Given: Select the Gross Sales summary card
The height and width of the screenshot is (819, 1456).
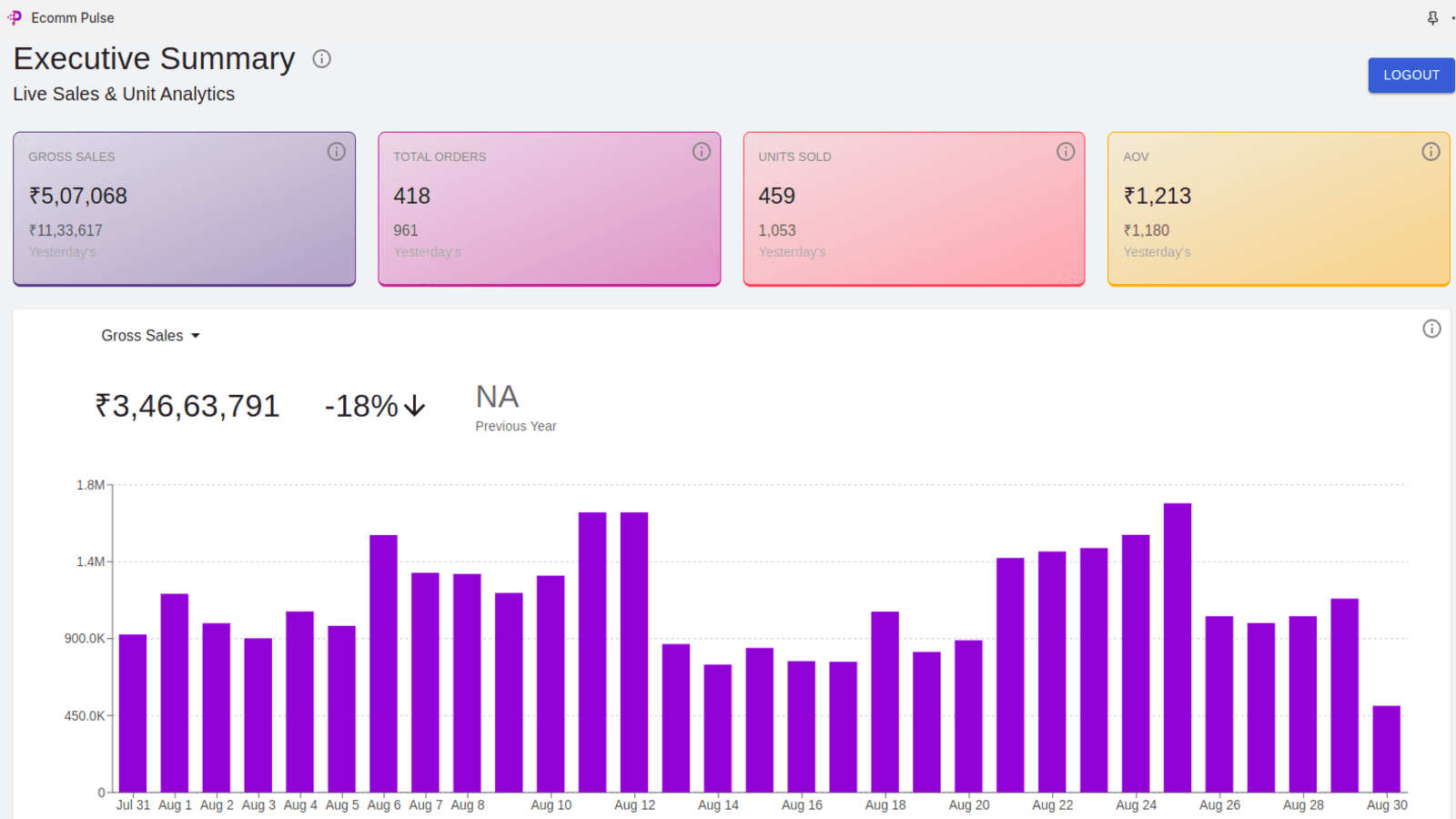Looking at the screenshot, I should click(x=184, y=209).
